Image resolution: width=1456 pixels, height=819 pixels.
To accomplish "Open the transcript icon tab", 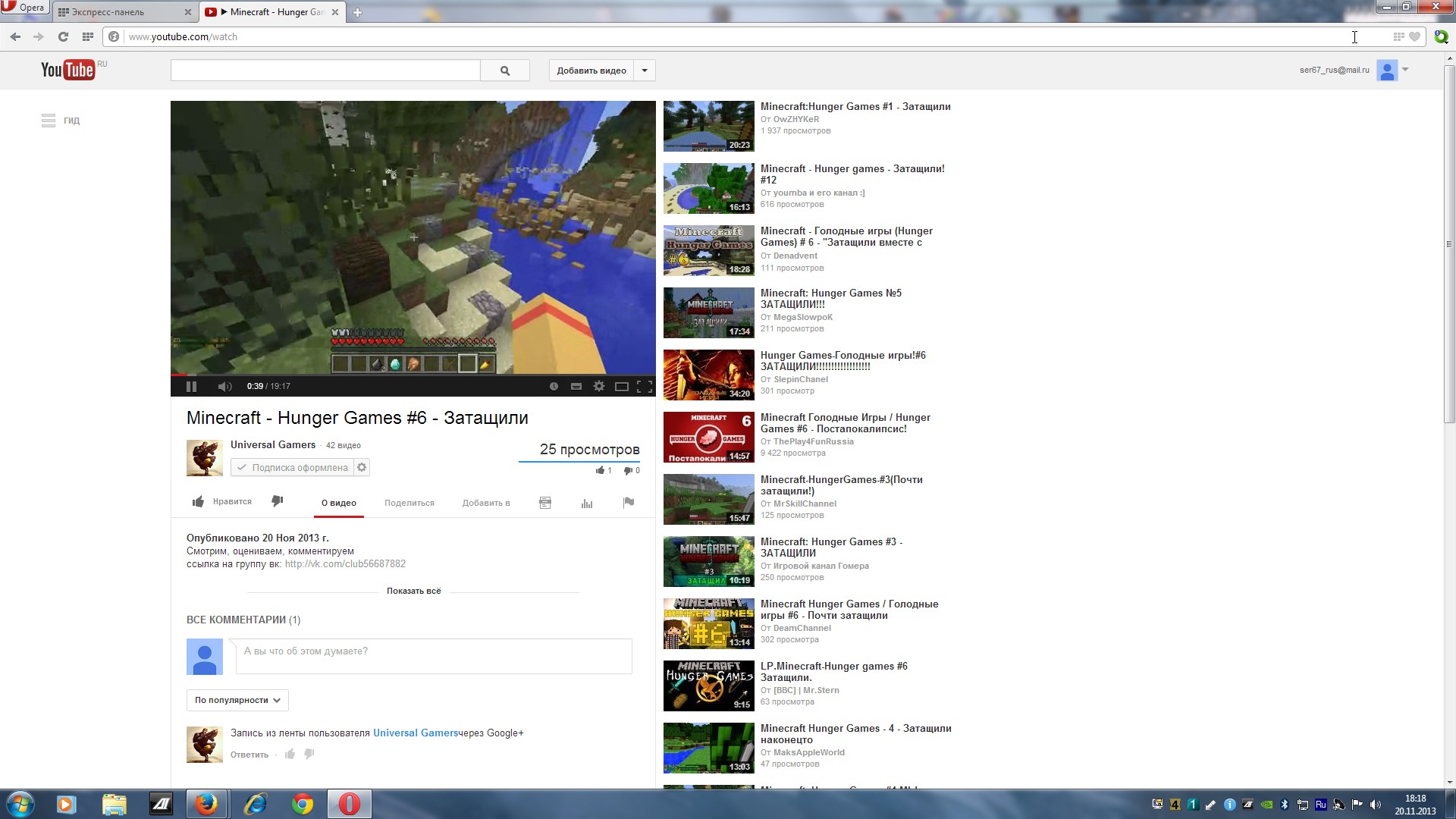I will 545,503.
